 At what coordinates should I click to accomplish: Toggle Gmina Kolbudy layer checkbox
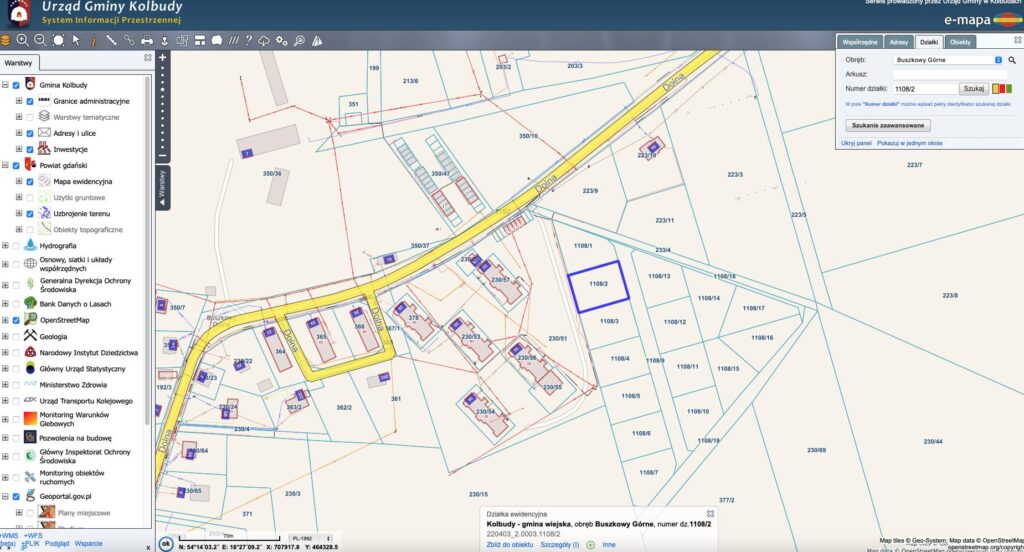[16, 85]
